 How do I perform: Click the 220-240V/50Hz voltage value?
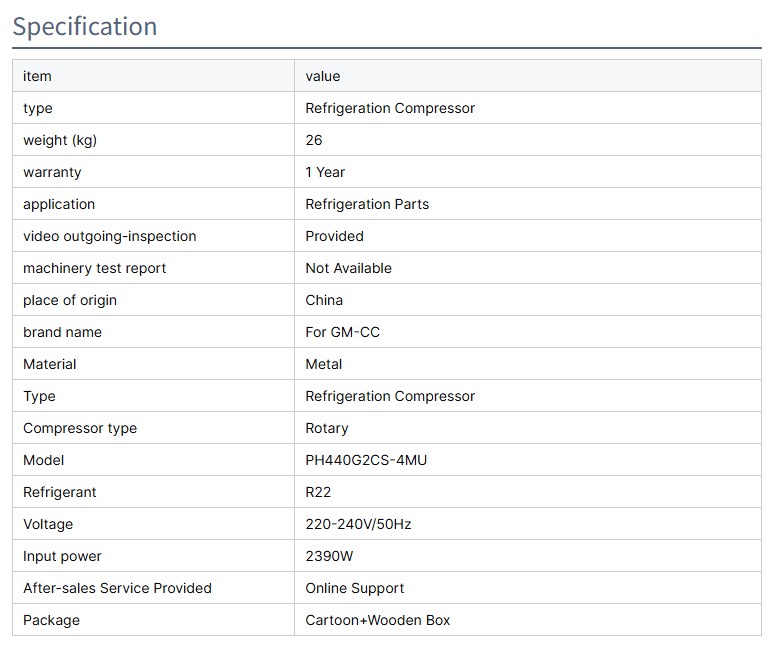(x=356, y=524)
